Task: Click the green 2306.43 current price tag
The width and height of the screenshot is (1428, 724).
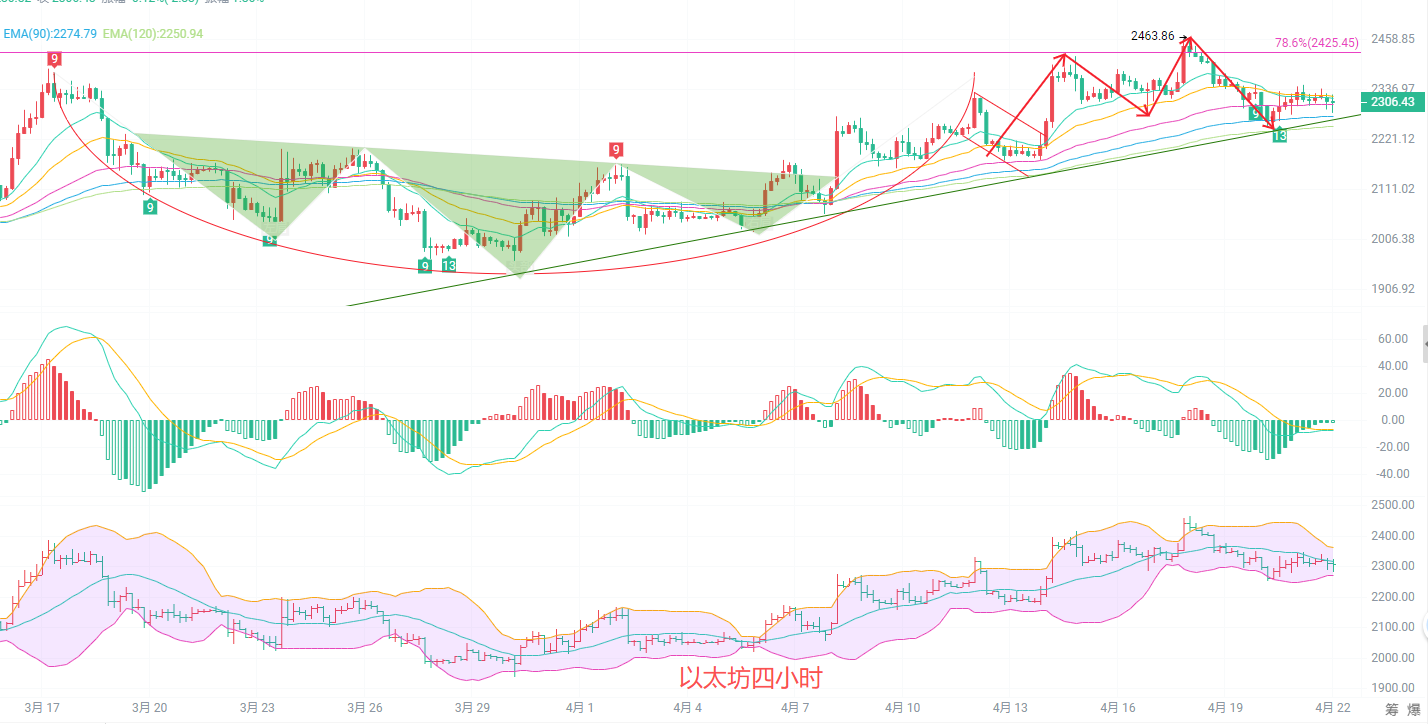Action: [1392, 102]
